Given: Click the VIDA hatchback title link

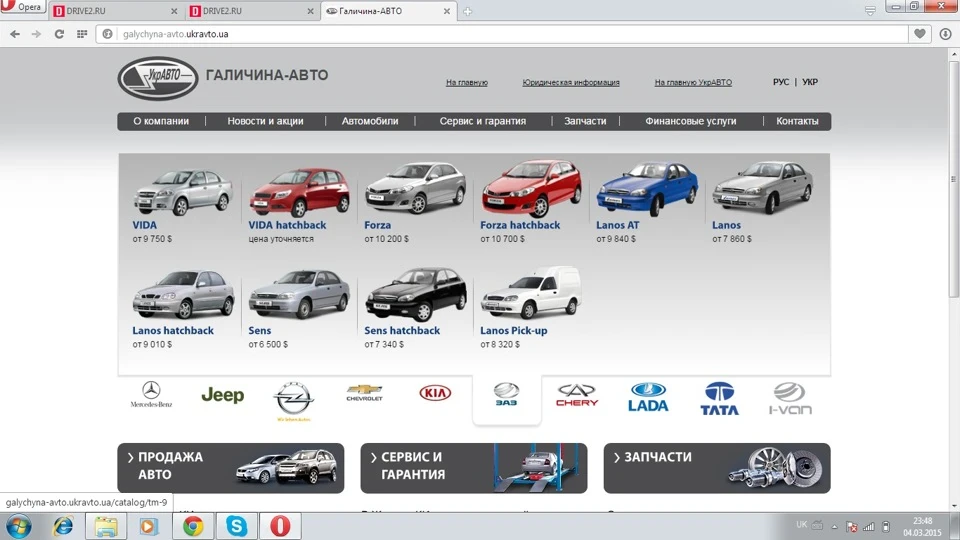Looking at the screenshot, I should click(287, 225).
